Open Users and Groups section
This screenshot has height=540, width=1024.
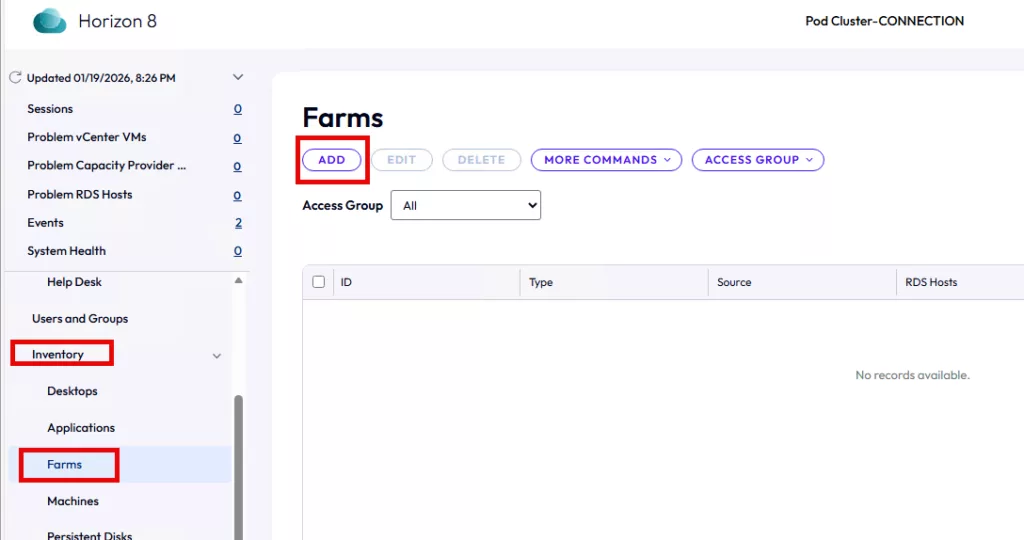(80, 319)
